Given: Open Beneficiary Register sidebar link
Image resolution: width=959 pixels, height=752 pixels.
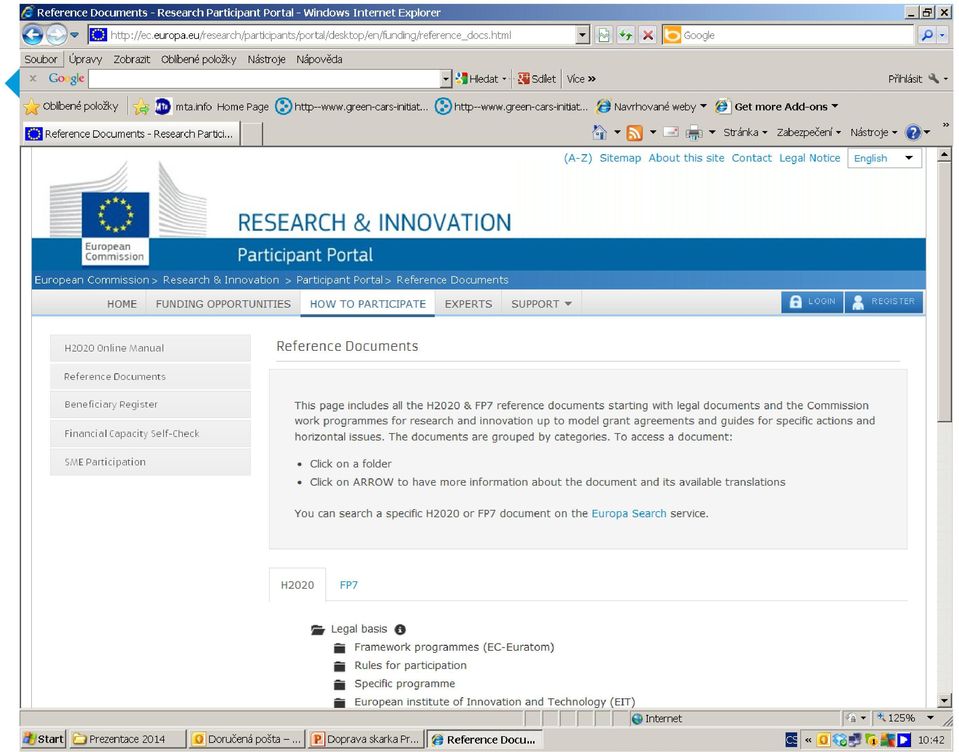Looking at the screenshot, I should [150, 405].
